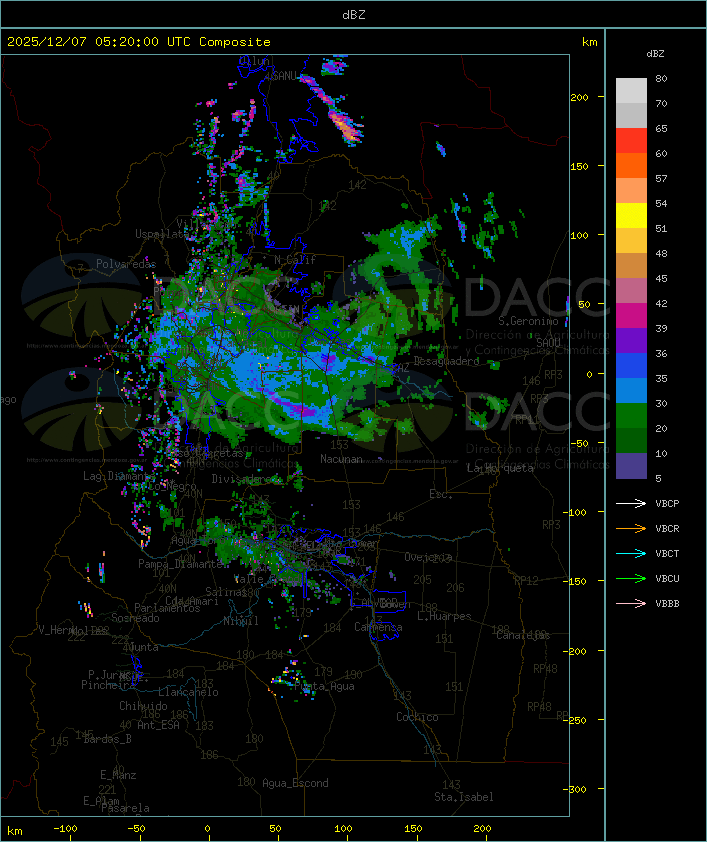Screen dimensions: 707x842
Task: Click the Sosneado map label
Action: [x=135, y=618]
